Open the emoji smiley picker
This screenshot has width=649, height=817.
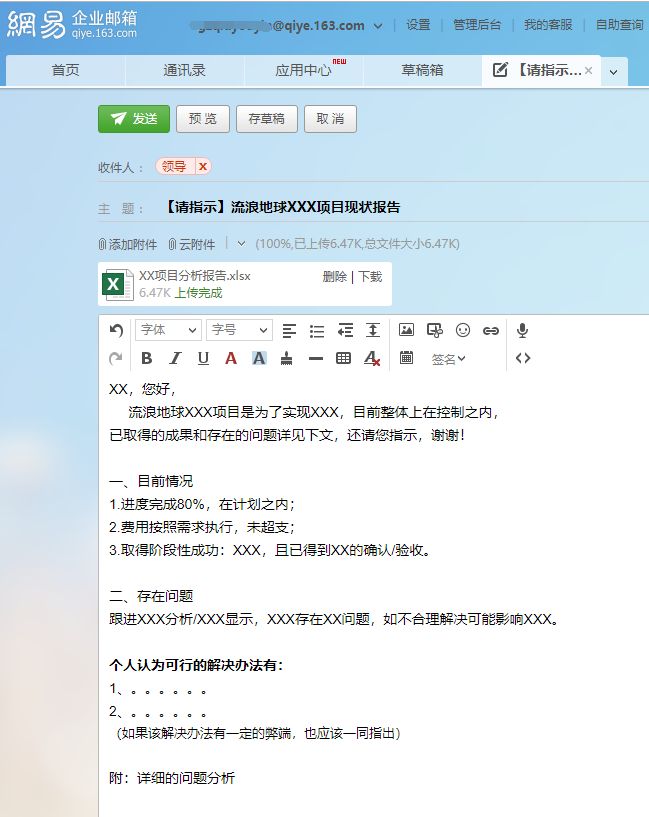462,330
